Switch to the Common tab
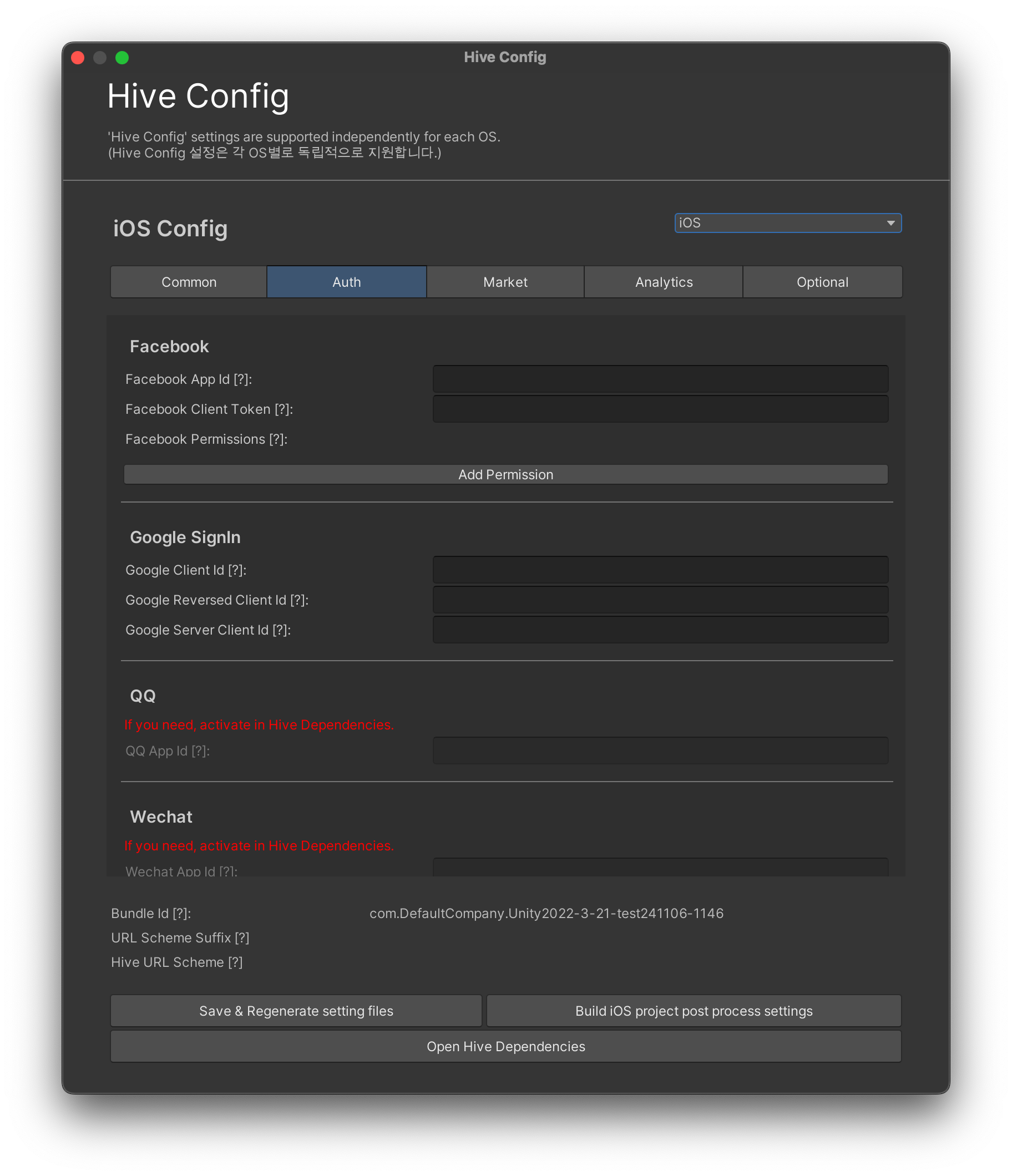Image resolution: width=1012 pixels, height=1176 pixels. [189, 282]
